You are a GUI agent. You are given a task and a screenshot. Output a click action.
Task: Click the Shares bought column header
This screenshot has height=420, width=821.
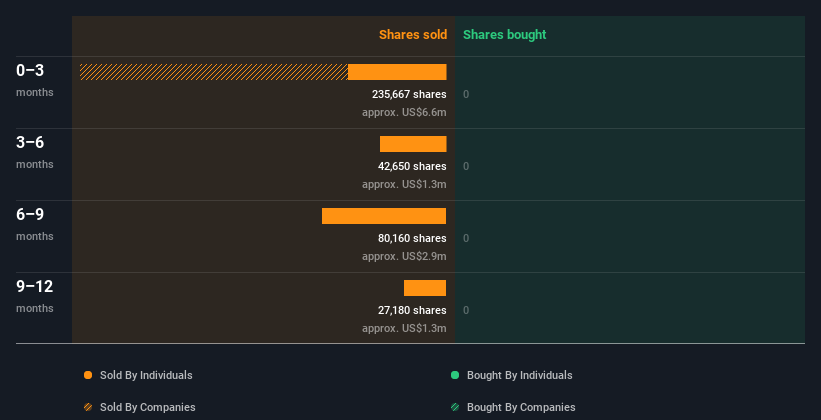pyautogui.click(x=504, y=35)
